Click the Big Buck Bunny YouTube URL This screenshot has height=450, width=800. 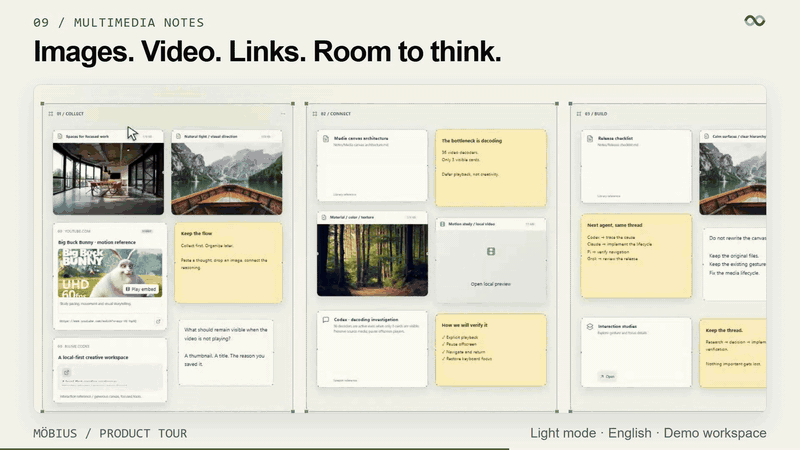pyautogui.click(x=98, y=321)
